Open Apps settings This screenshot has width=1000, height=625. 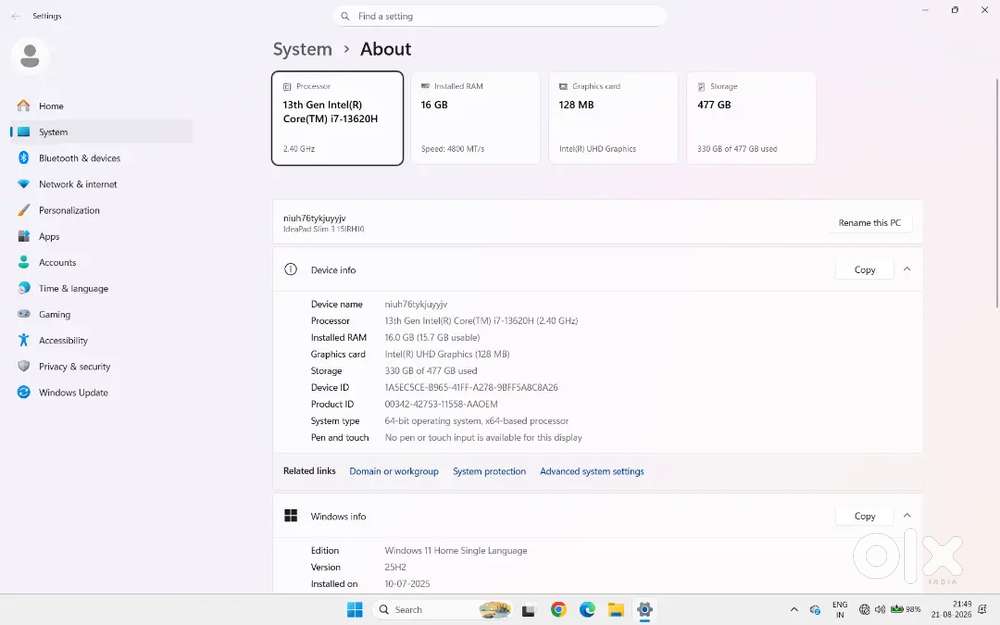pos(101,237)
